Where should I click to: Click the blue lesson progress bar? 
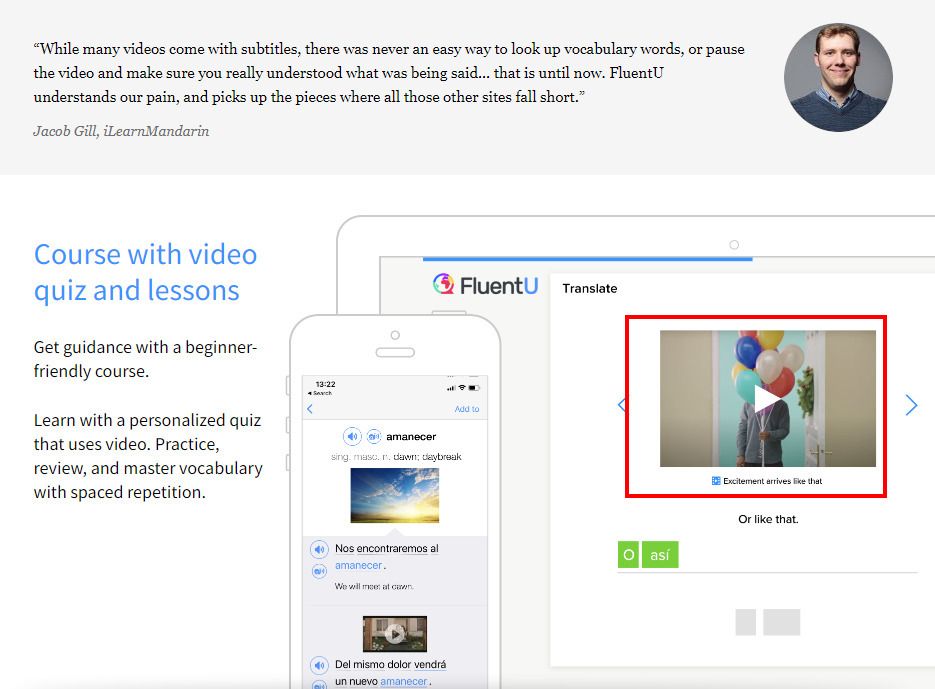tap(587, 259)
